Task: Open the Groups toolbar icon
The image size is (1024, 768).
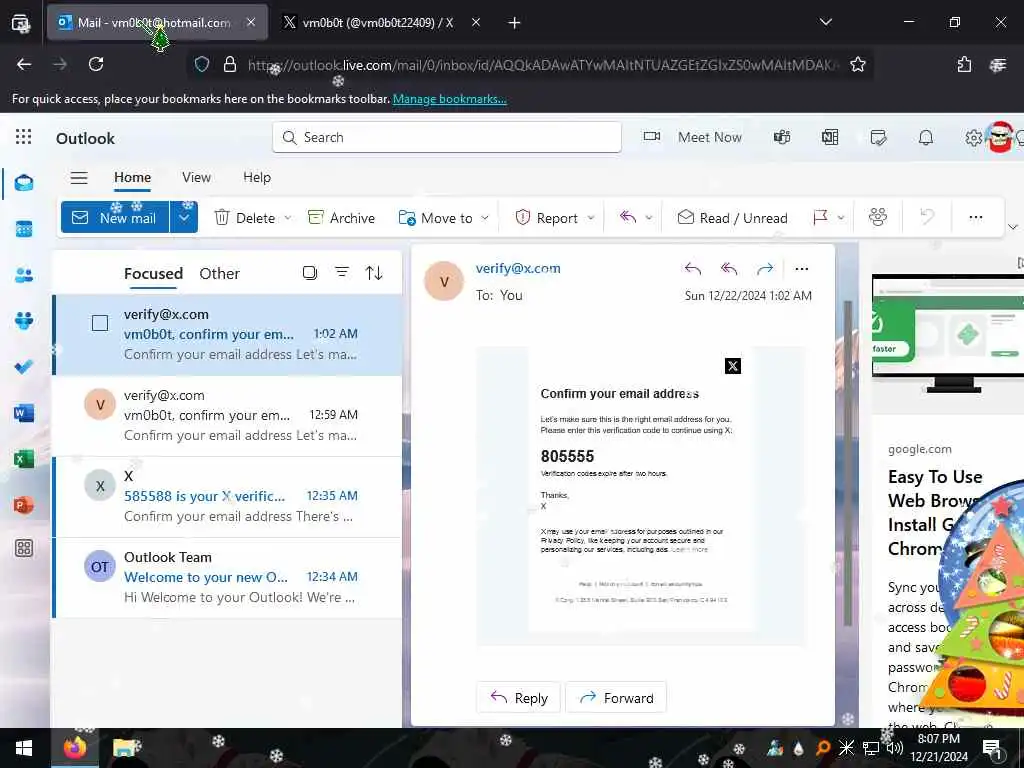Action: (878, 217)
